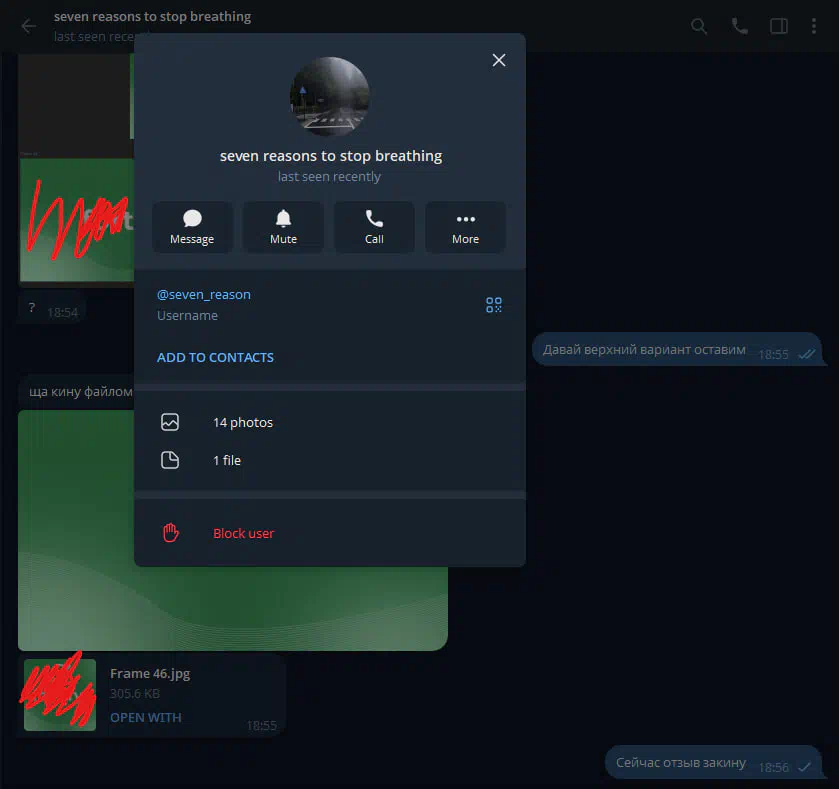The height and width of the screenshot is (789, 839).
Task: Click OPEN WITH for Frame 46.jpg
Action: tap(145, 717)
